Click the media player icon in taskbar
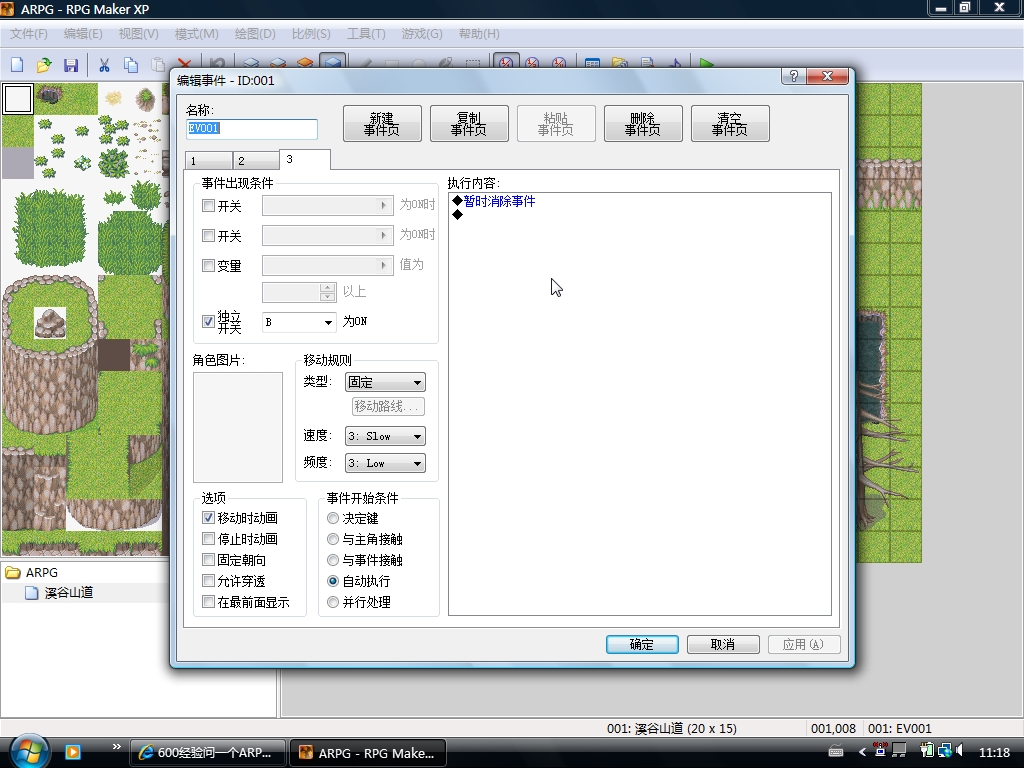Viewport: 1024px width, 768px height. [x=72, y=752]
